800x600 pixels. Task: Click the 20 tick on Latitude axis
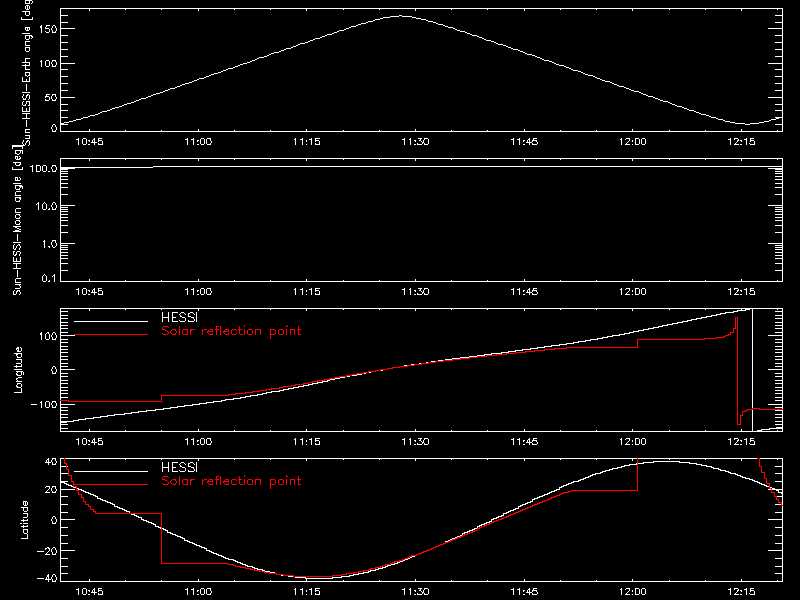pos(51,490)
